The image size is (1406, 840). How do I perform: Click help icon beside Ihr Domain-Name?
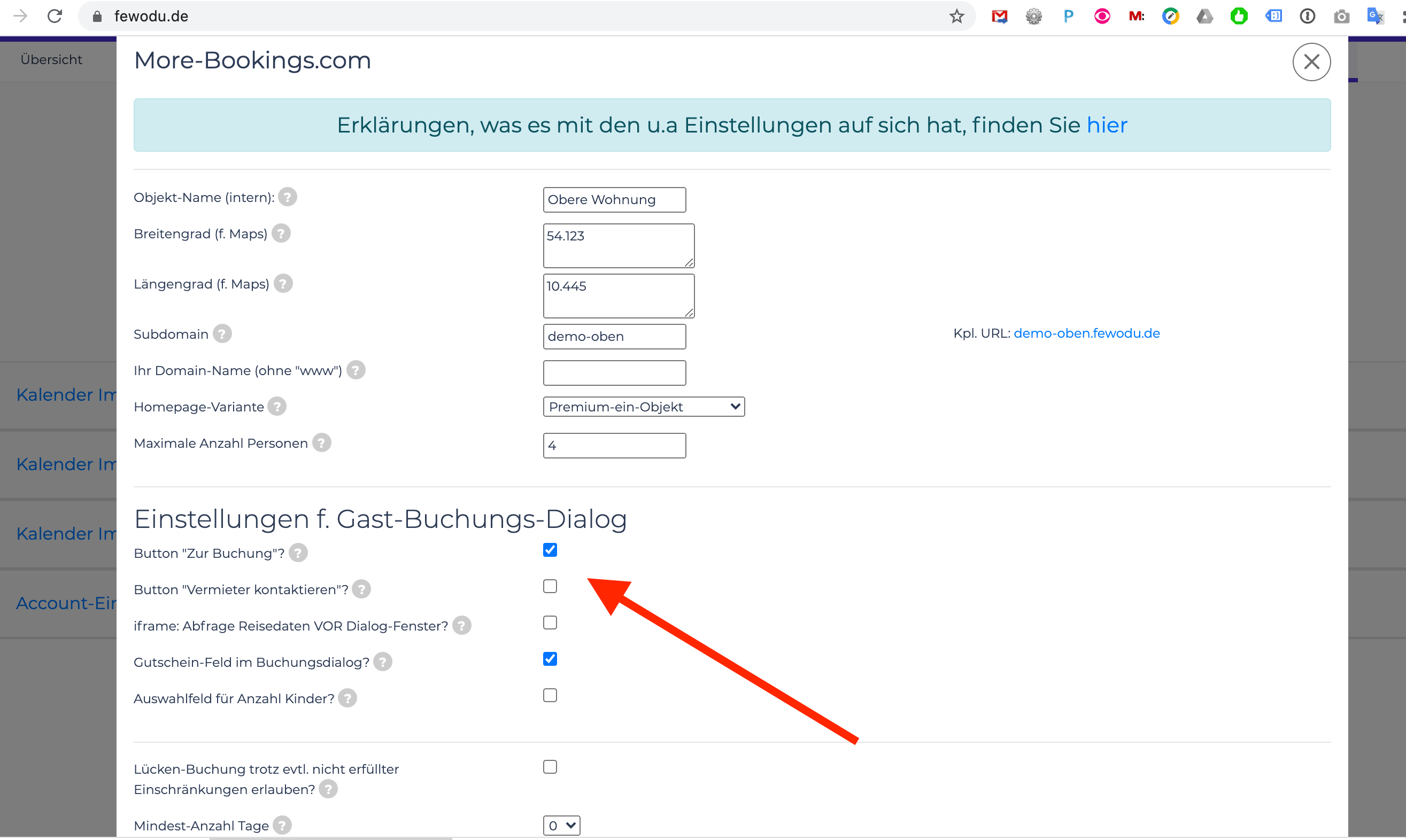356,371
